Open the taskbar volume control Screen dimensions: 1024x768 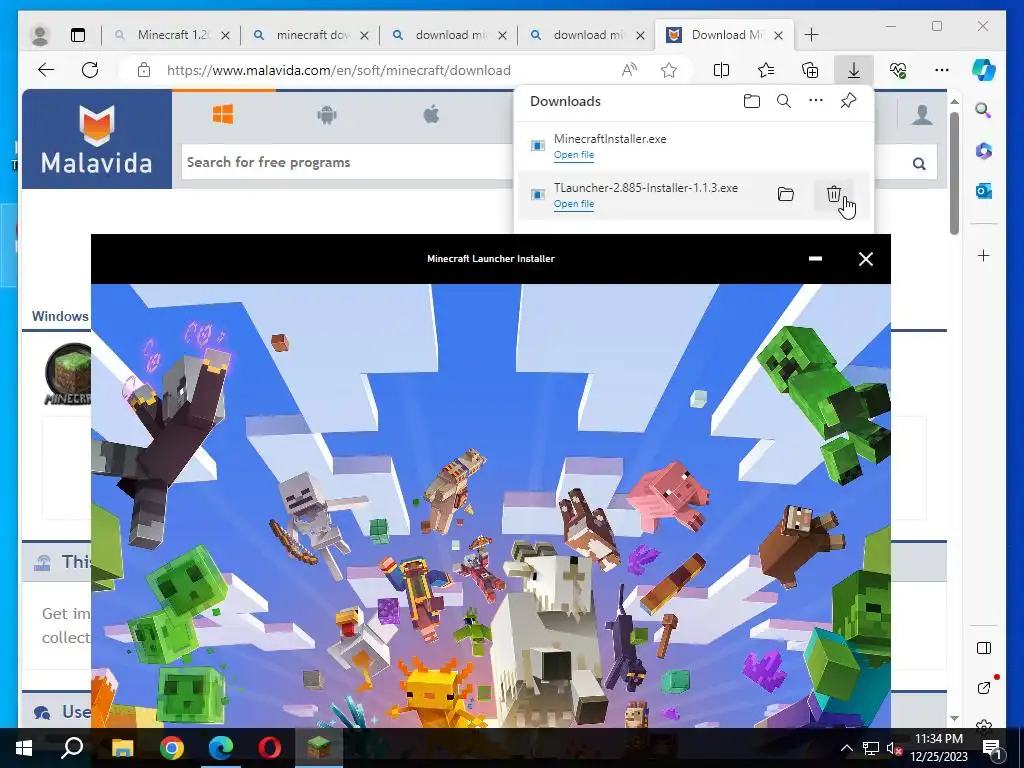click(893, 748)
